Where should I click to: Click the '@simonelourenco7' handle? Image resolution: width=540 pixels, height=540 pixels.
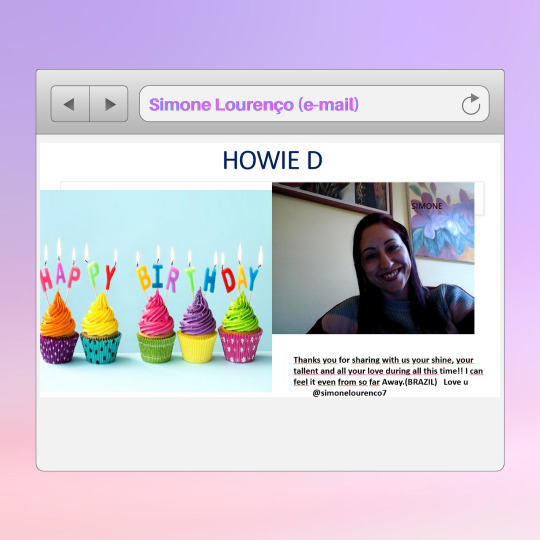[349, 393]
